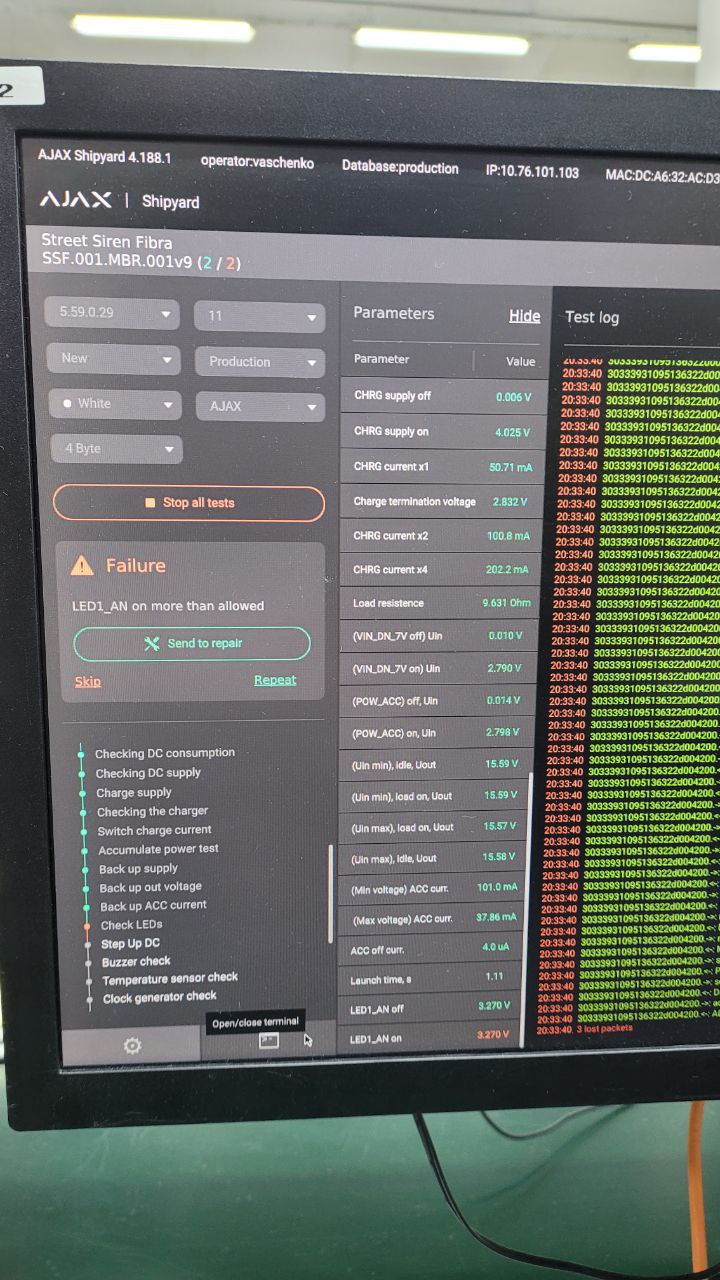The image size is (720, 1280).
Task: Click the wrench icon in Send to repair
Action: click(x=152, y=644)
